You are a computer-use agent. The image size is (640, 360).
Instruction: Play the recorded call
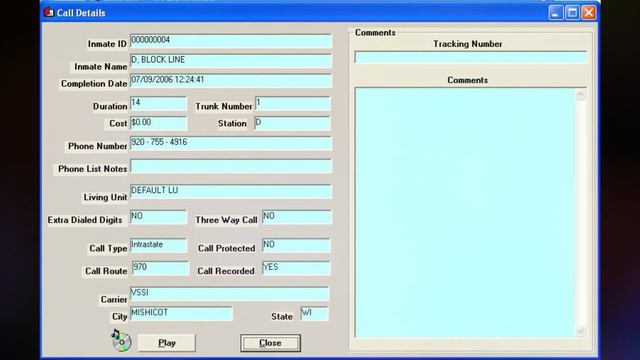tap(167, 343)
